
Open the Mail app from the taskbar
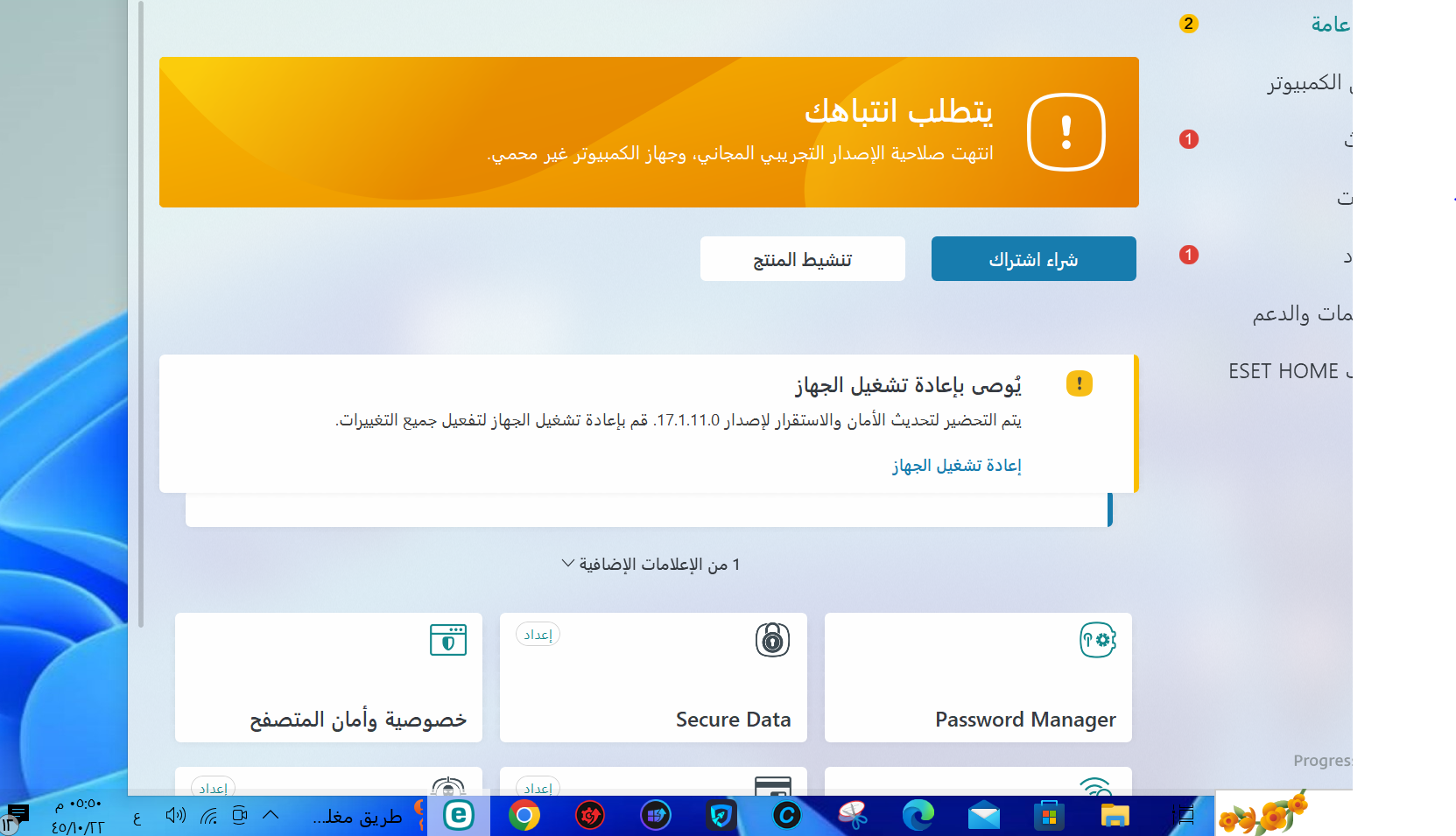click(x=984, y=816)
